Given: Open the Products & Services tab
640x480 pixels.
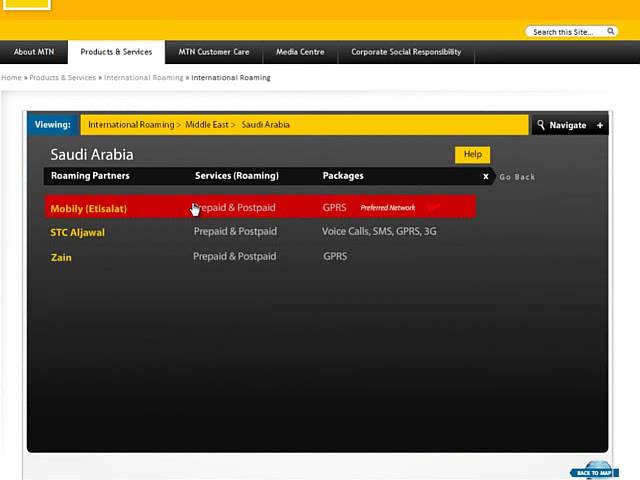Looking at the screenshot, I should [x=116, y=52].
